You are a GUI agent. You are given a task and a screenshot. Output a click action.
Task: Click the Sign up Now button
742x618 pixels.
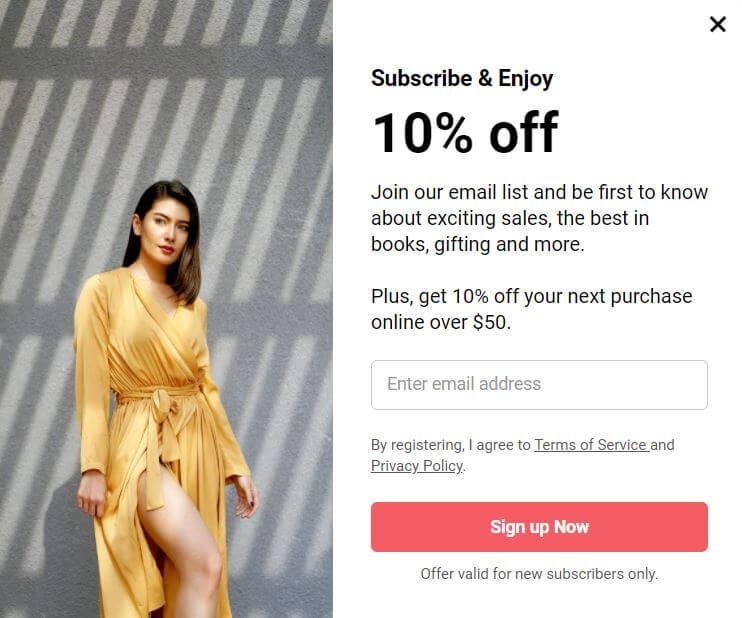[539, 527]
